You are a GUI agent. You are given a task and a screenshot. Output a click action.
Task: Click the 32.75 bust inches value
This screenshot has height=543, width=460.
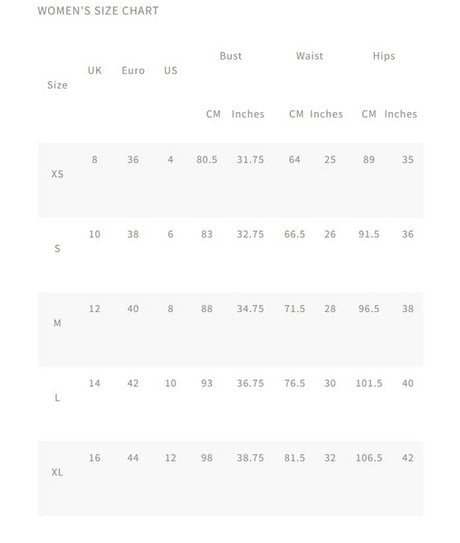[x=250, y=234]
